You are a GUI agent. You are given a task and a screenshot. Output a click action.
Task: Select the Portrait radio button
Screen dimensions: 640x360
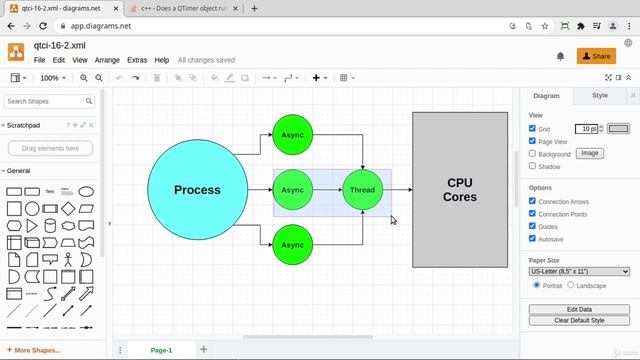[x=537, y=285]
